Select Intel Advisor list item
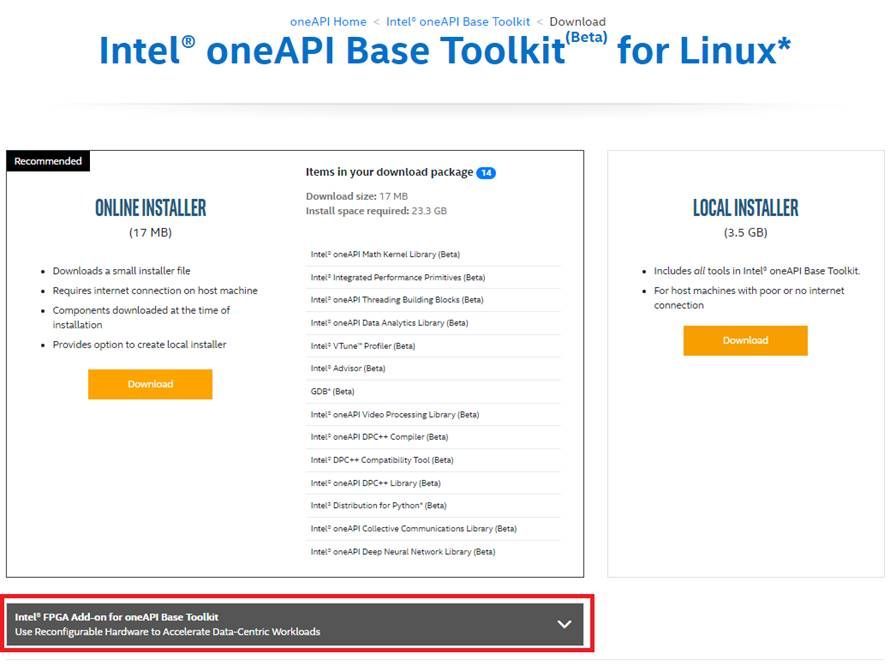 (347, 368)
